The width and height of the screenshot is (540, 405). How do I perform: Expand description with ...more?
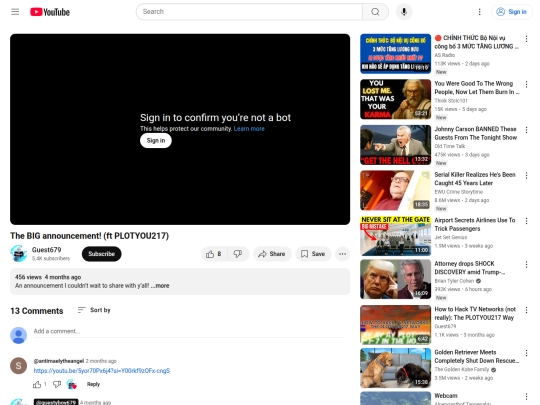(160, 286)
